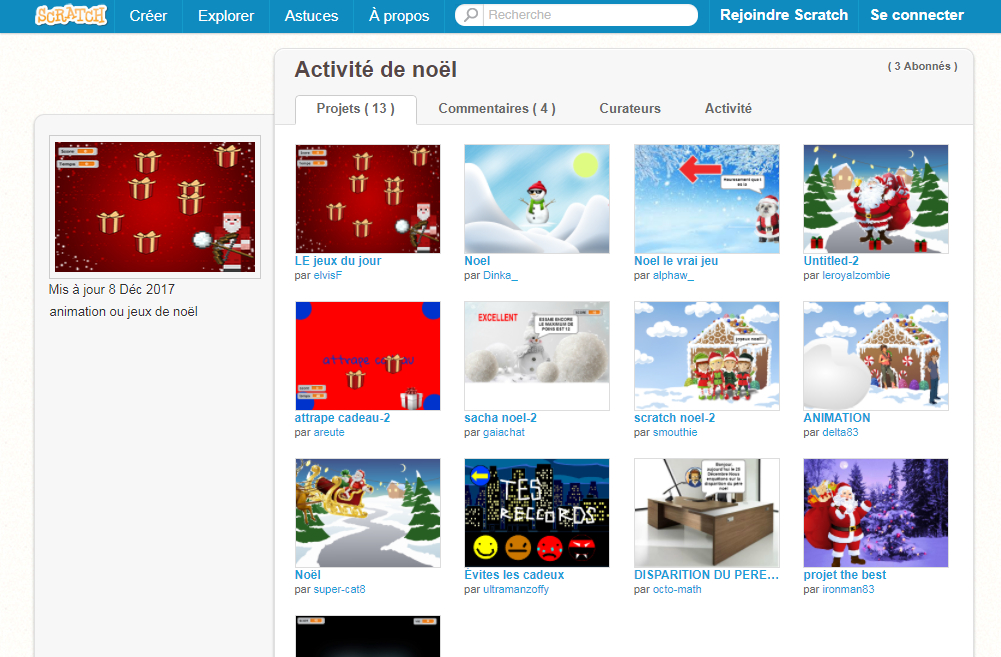Click the Noel le vrai jeu title link
The height and width of the screenshot is (657, 1001).
(x=676, y=261)
